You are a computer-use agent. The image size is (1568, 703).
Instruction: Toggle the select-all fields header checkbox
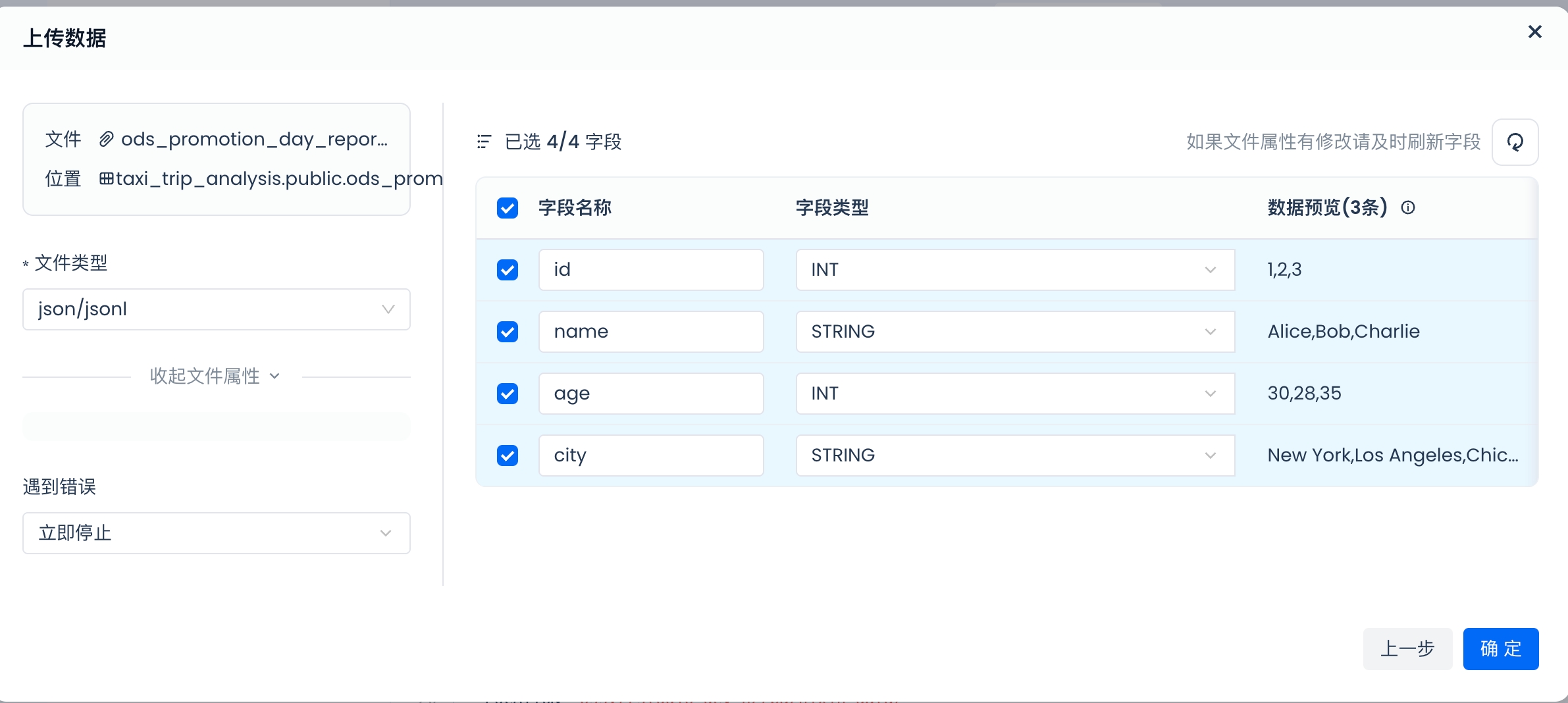click(507, 208)
